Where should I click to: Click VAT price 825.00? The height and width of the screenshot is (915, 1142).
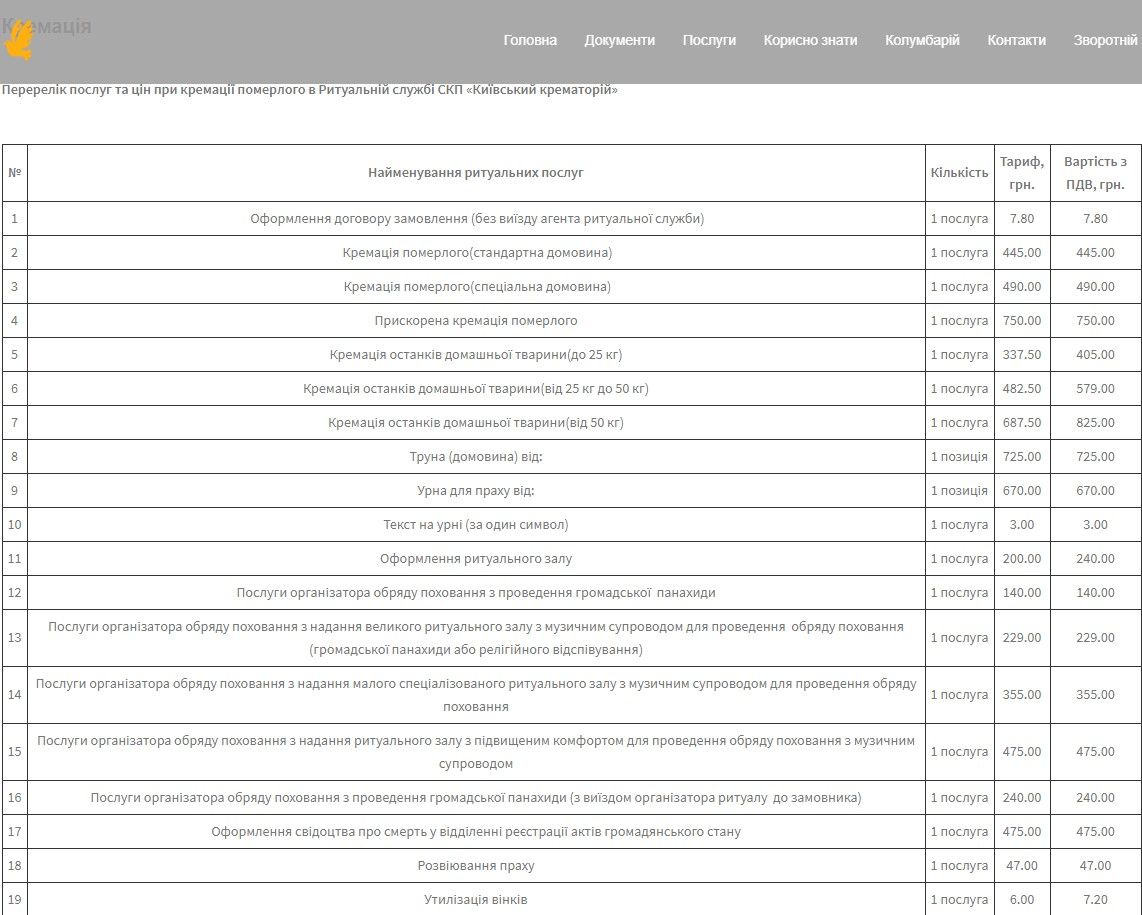pyautogui.click(x=1095, y=423)
